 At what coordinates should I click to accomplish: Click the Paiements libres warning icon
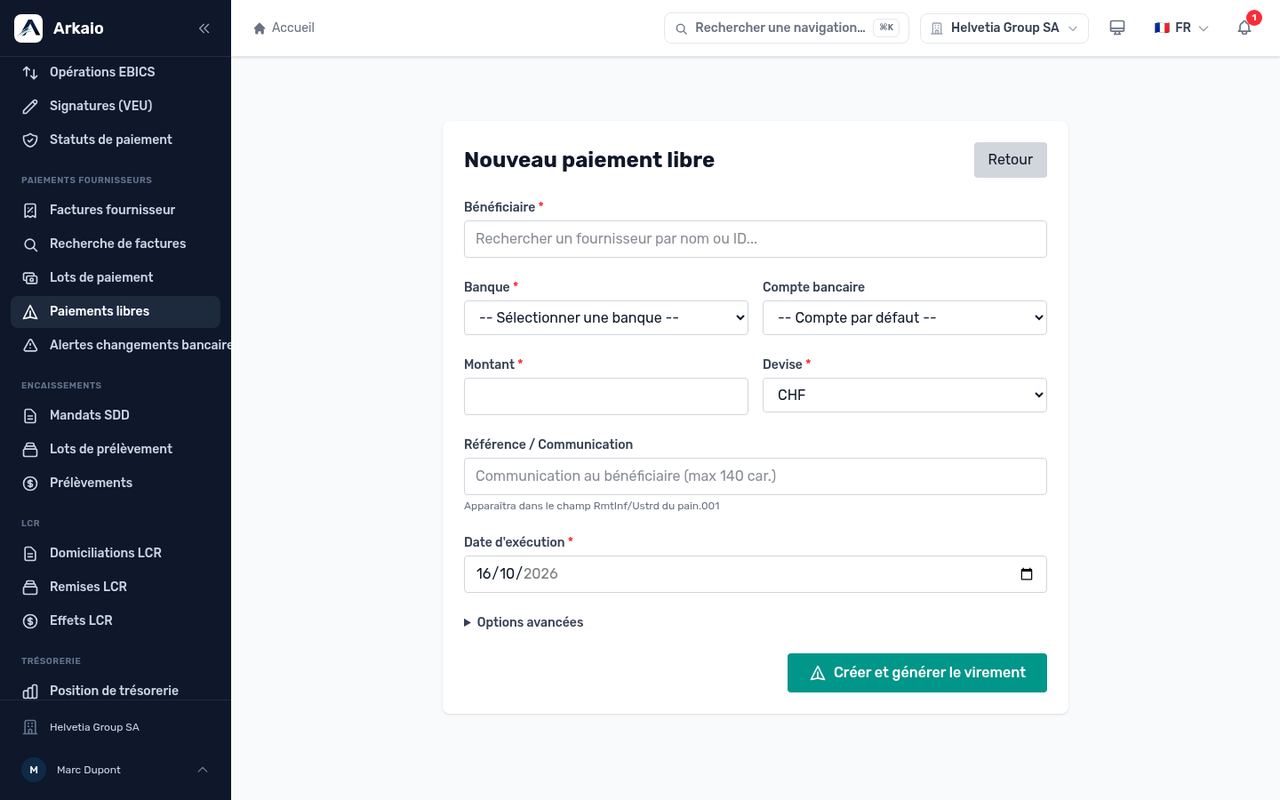click(30, 312)
